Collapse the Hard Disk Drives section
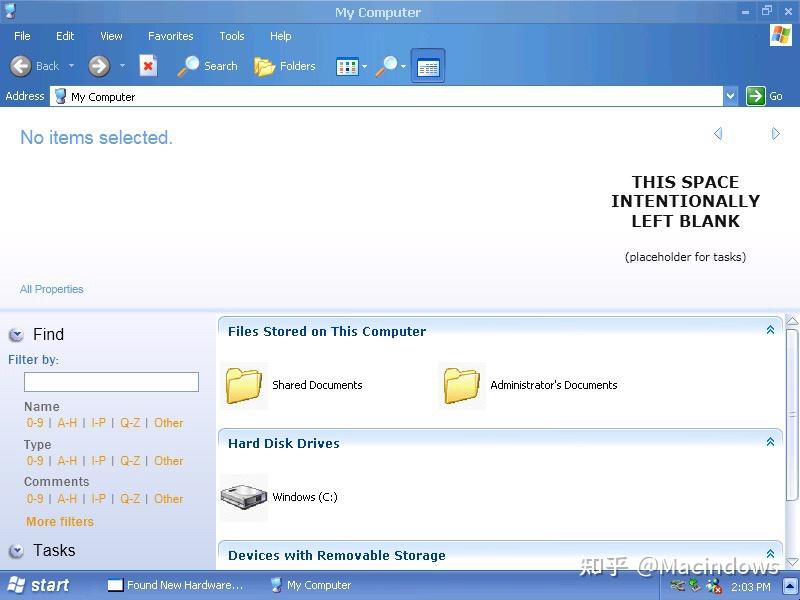The image size is (800, 600). 770,441
